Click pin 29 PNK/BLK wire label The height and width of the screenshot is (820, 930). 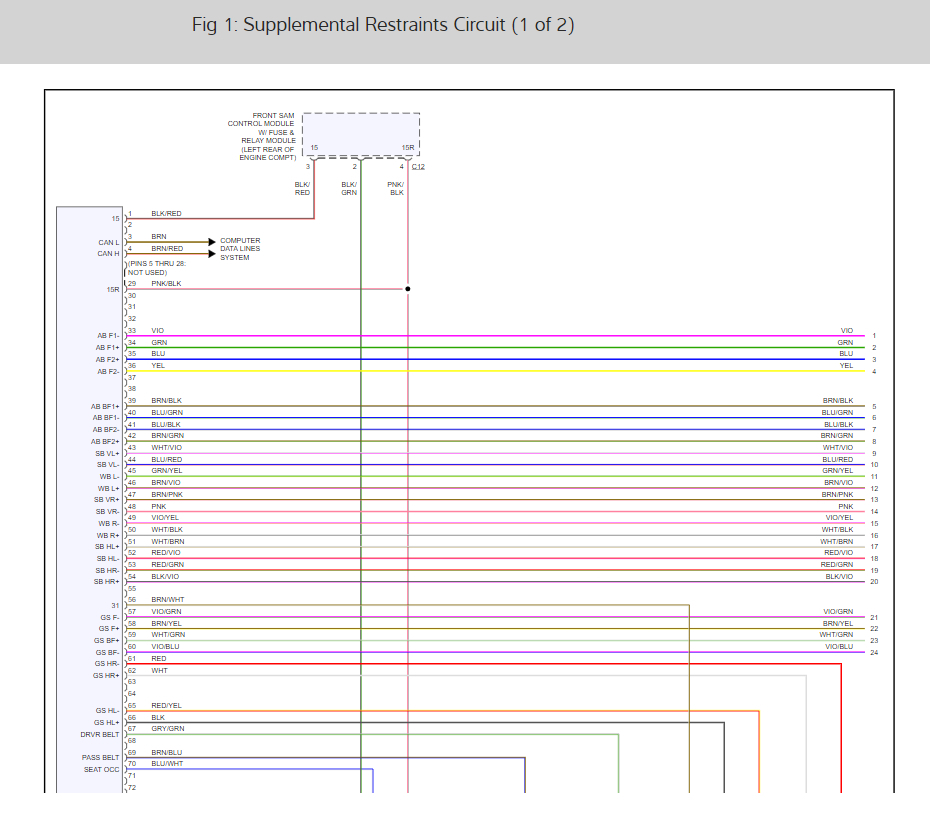pos(166,283)
